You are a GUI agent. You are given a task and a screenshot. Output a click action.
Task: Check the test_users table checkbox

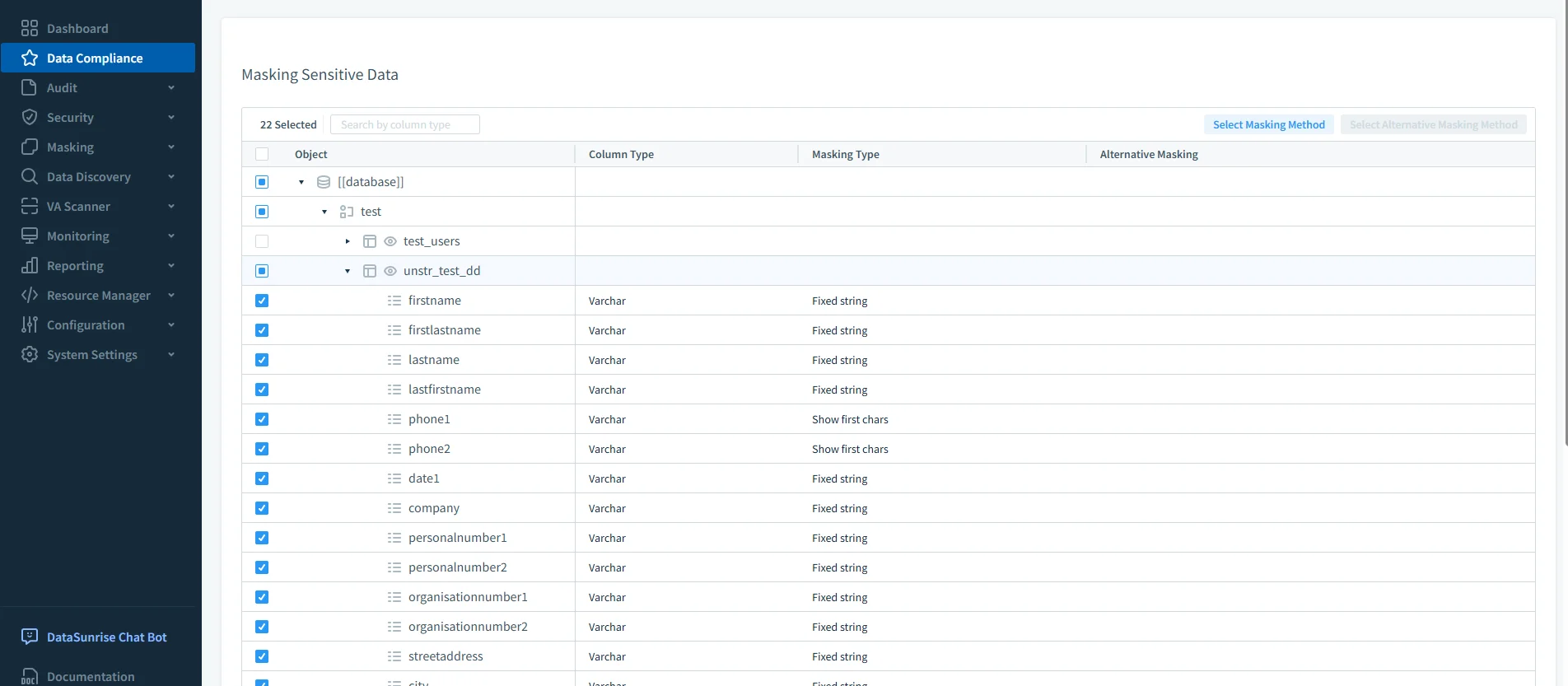(x=262, y=241)
